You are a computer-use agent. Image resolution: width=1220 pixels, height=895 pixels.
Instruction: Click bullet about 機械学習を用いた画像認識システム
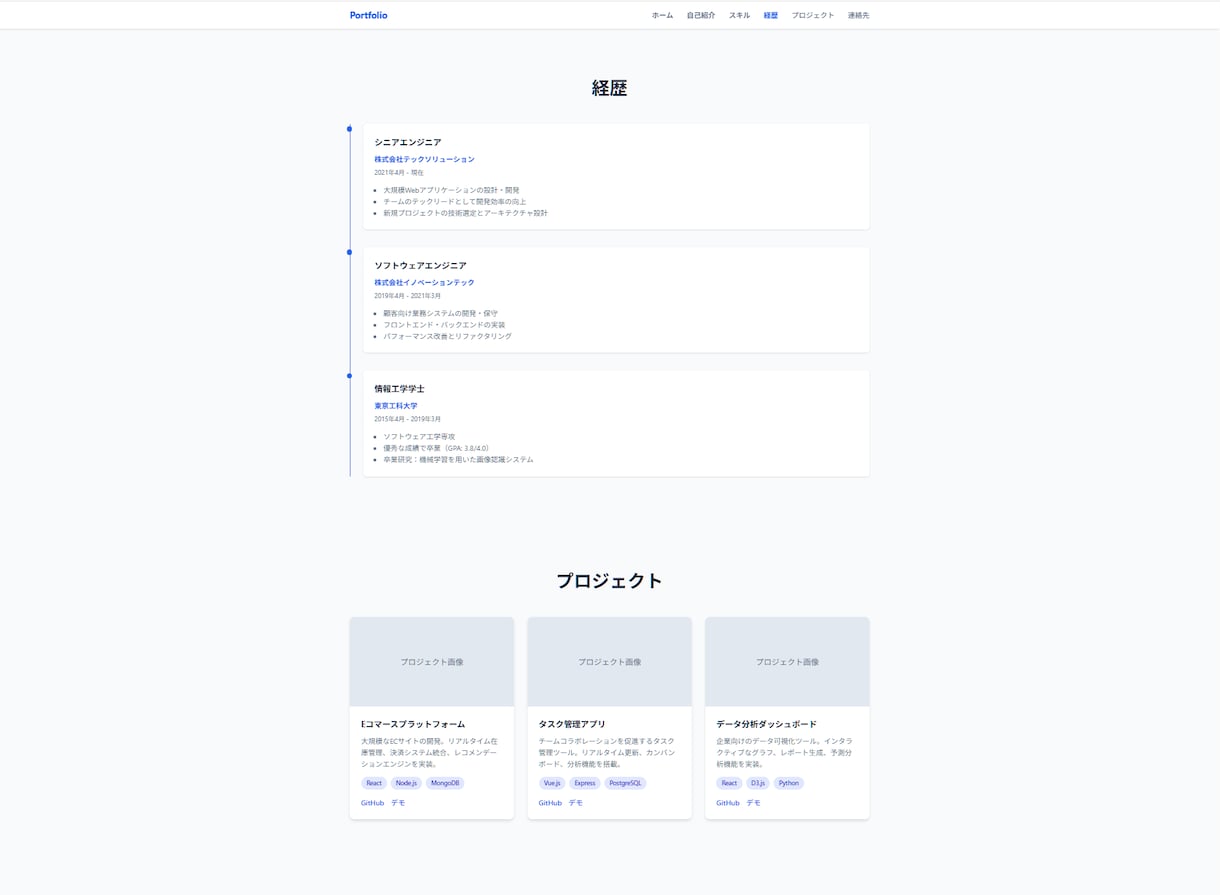click(458, 460)
